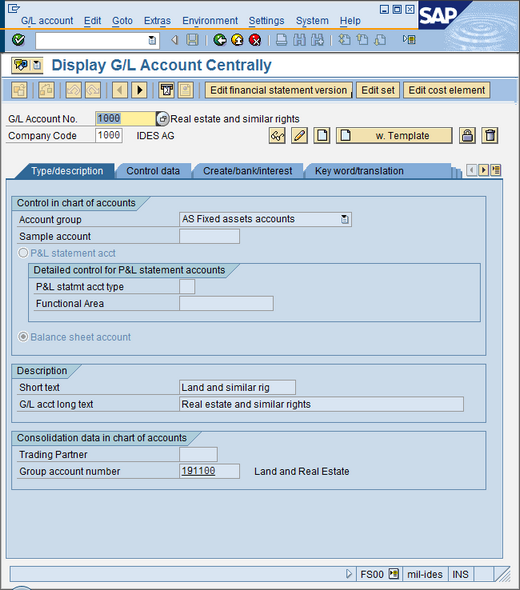Click the tab scroll right arrow
Screen dimensions: 520x590
pos(484,170)
